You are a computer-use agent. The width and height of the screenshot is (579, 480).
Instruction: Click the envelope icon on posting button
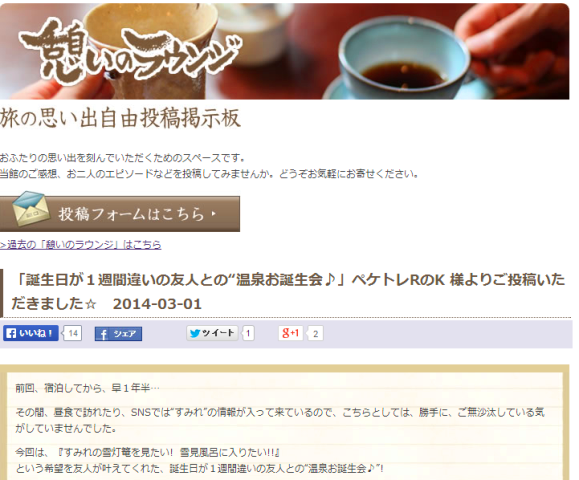pyautogui.click(x=30, y=208)
